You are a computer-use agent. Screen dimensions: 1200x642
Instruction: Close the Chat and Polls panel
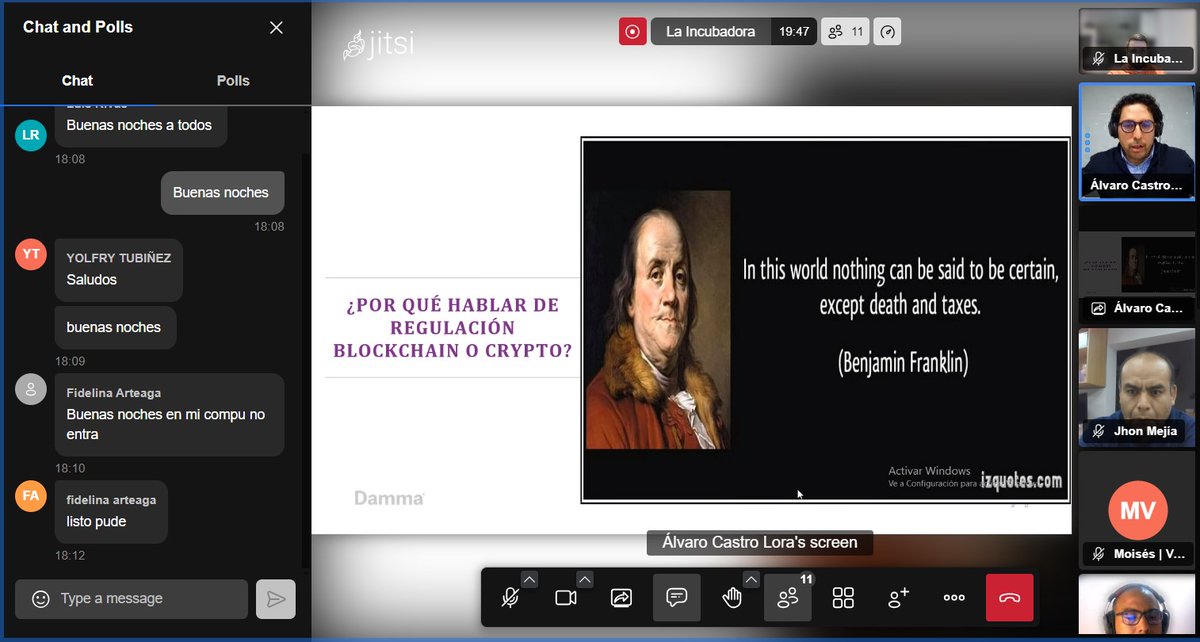[276, 28]
